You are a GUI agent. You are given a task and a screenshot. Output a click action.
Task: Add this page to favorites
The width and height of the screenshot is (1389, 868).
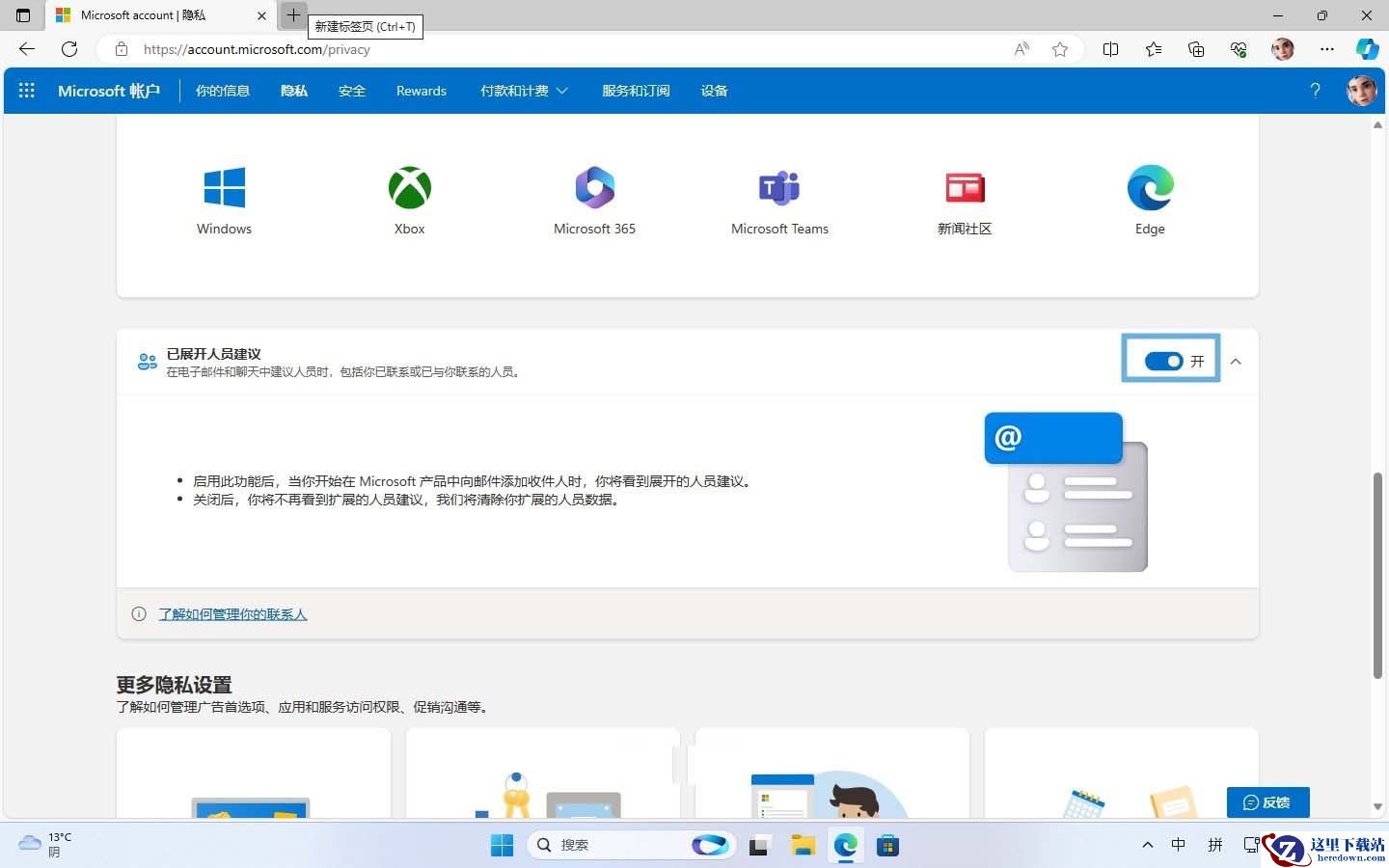pyautogui.click(x=1060, y=49)
